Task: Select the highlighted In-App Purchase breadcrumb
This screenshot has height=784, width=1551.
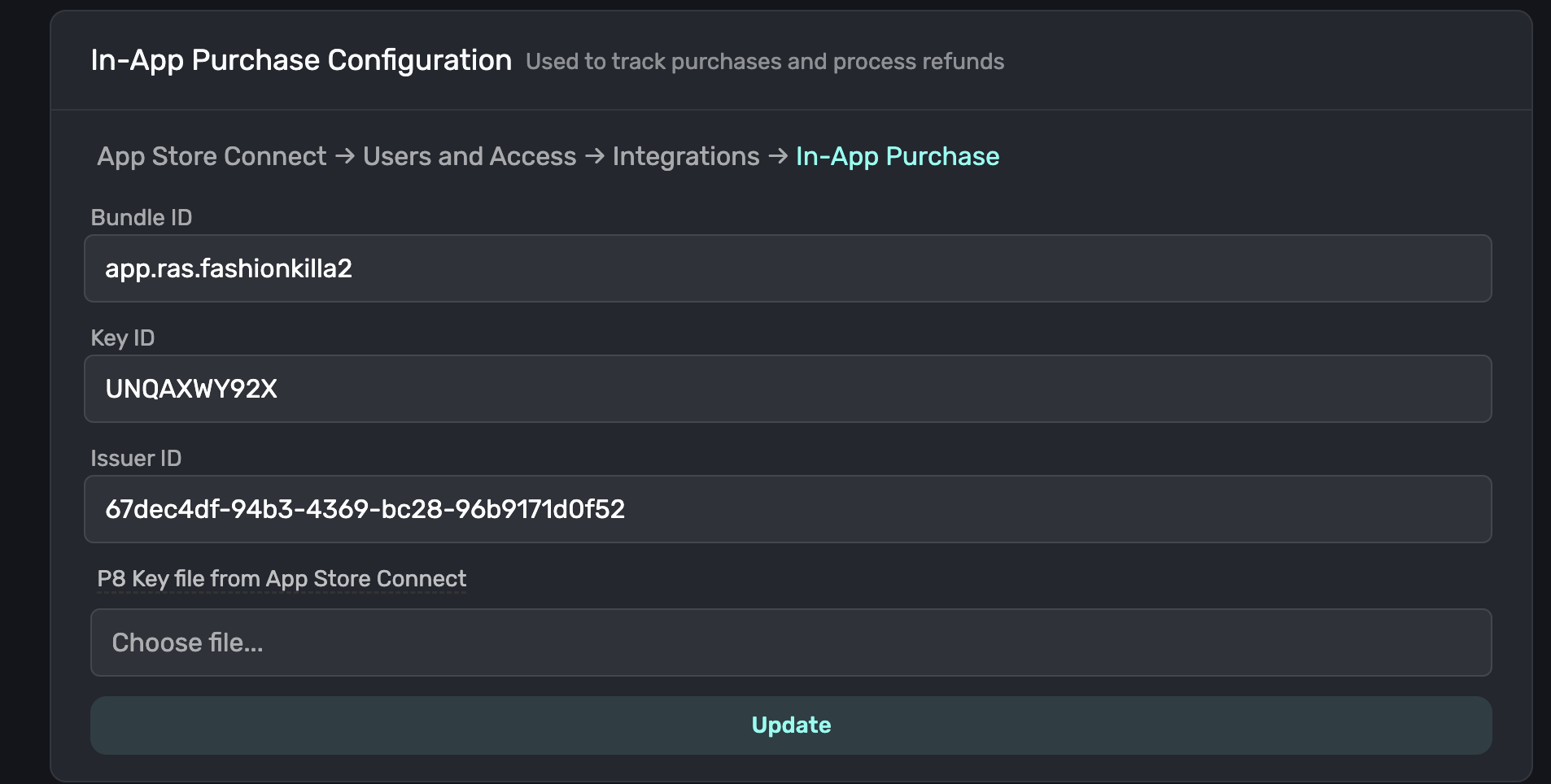Action: tap(896, 156)
